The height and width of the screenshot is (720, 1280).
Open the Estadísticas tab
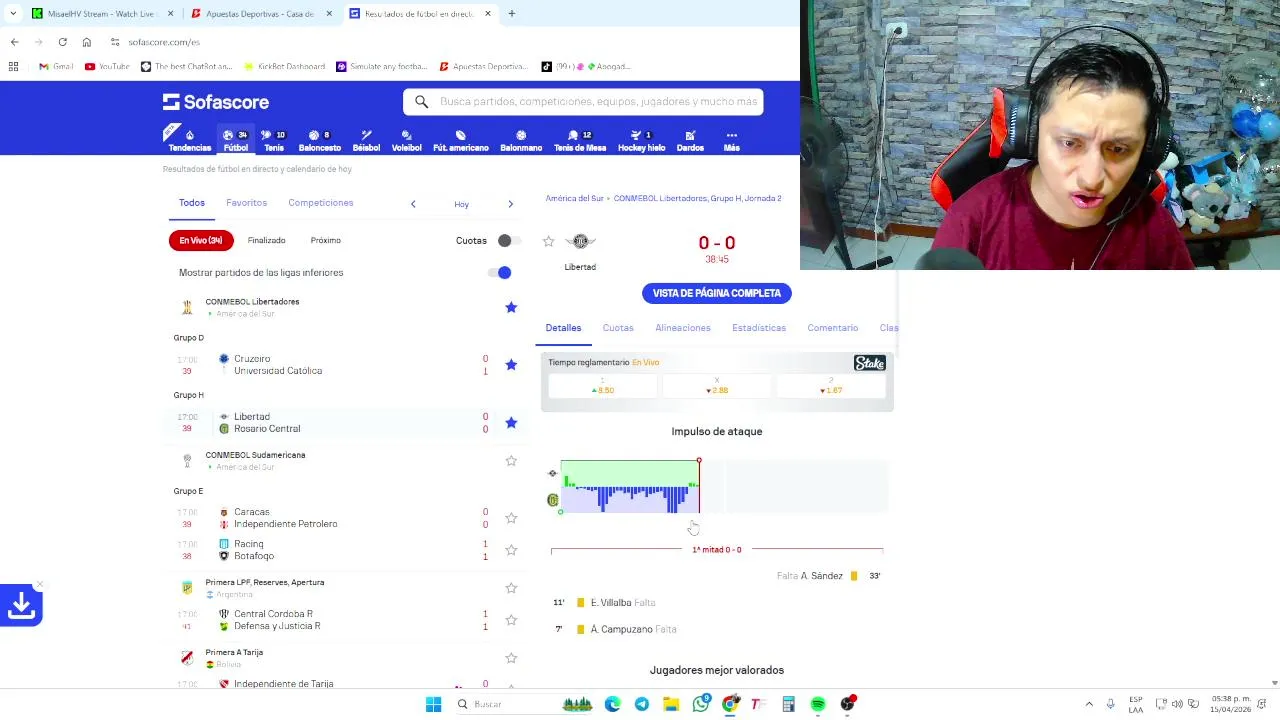(x=759, y=328)
